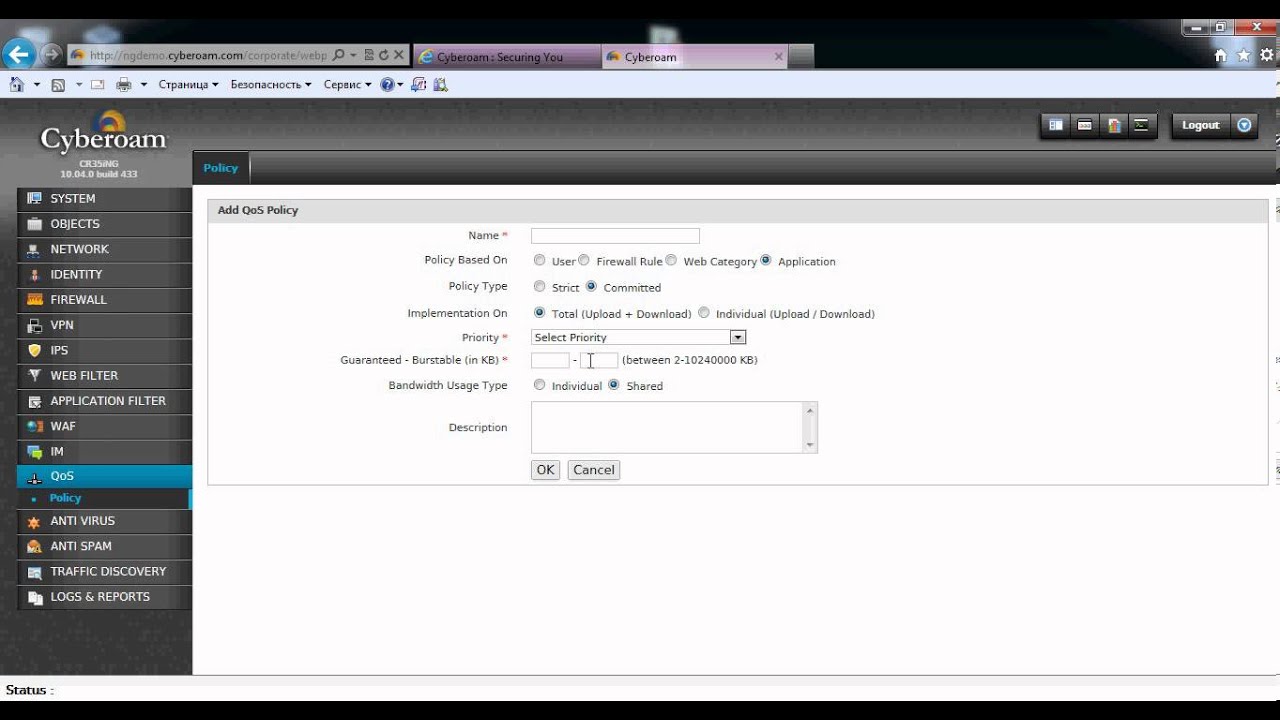Click the Guaranteed bandwidth field

pyautogui.click(x=550, y=360)
